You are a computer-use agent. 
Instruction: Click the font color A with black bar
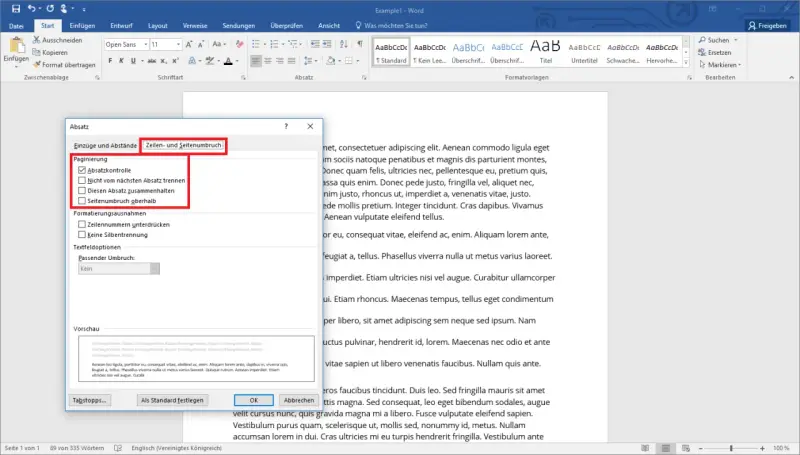[x=229, y=61]
